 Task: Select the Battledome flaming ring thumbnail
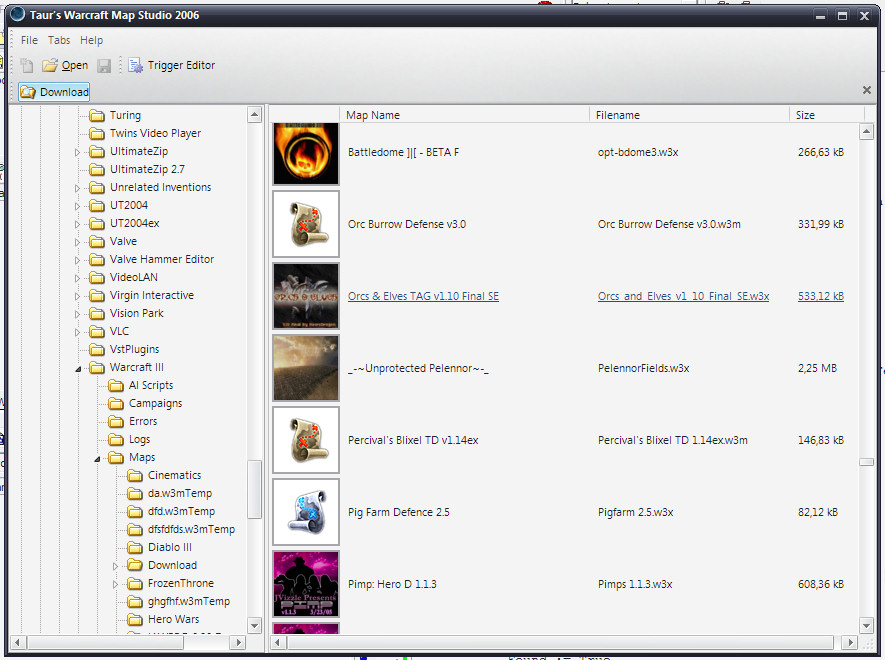306,154
